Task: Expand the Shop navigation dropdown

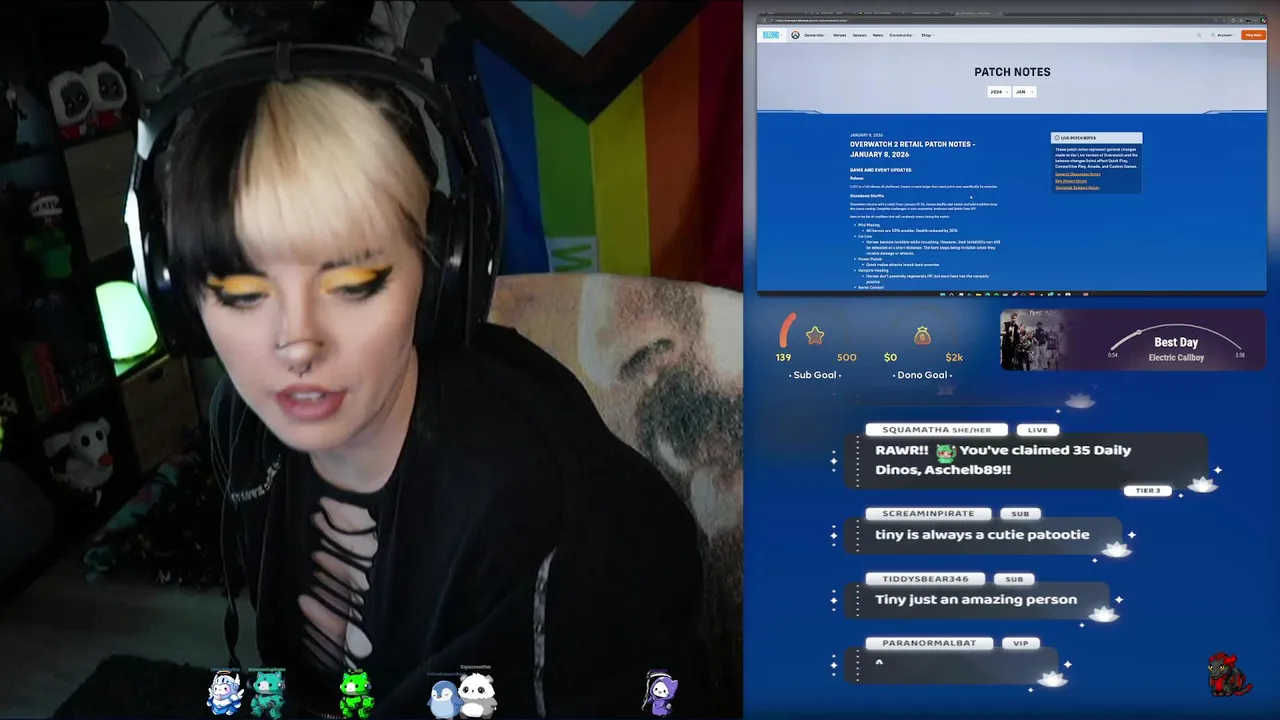Action: click(927, 35)
